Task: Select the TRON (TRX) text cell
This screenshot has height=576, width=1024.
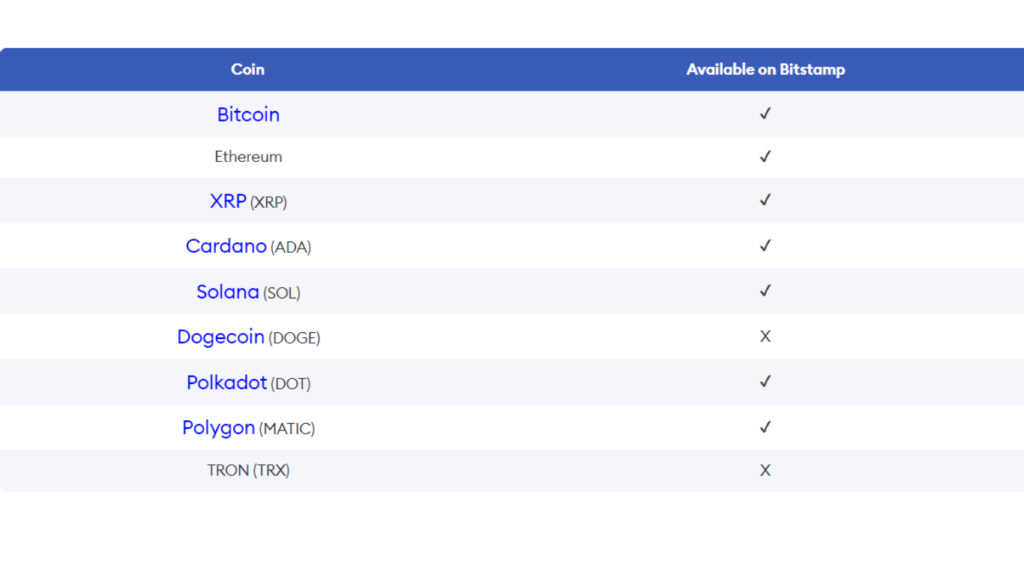Action: pos(248,470)
